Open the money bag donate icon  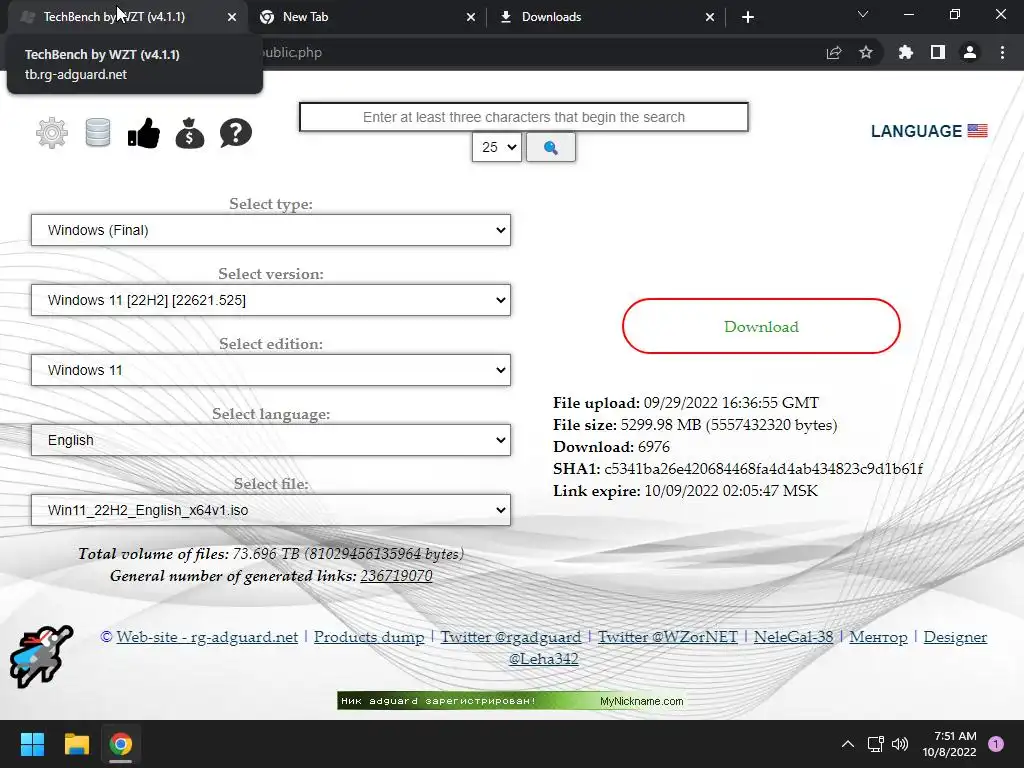[189, 133]
